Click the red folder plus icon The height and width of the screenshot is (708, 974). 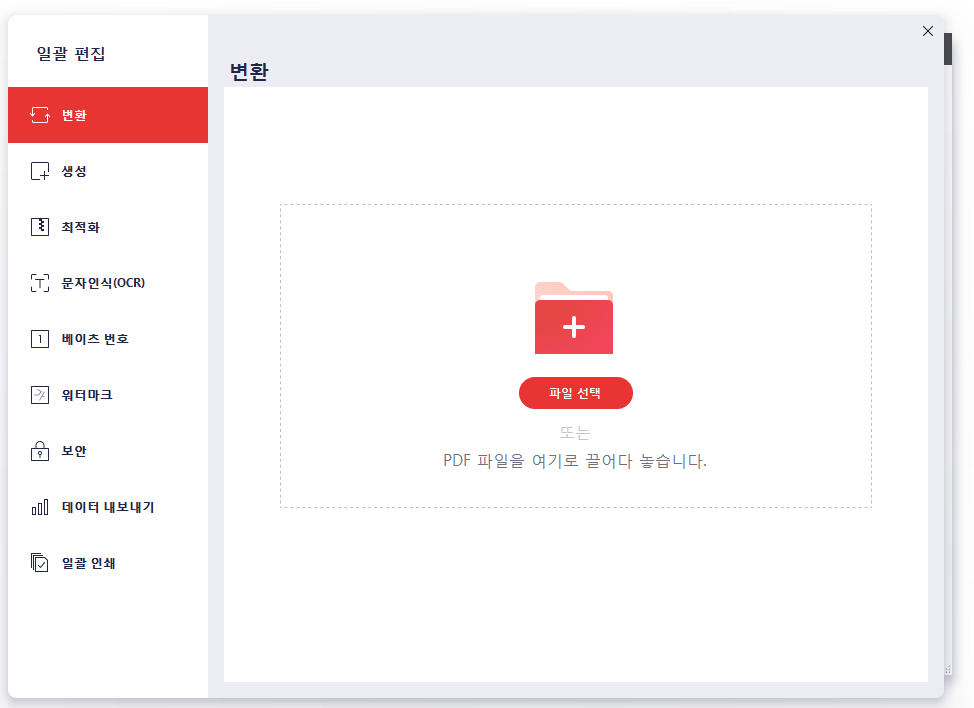[x=574, y=319]
